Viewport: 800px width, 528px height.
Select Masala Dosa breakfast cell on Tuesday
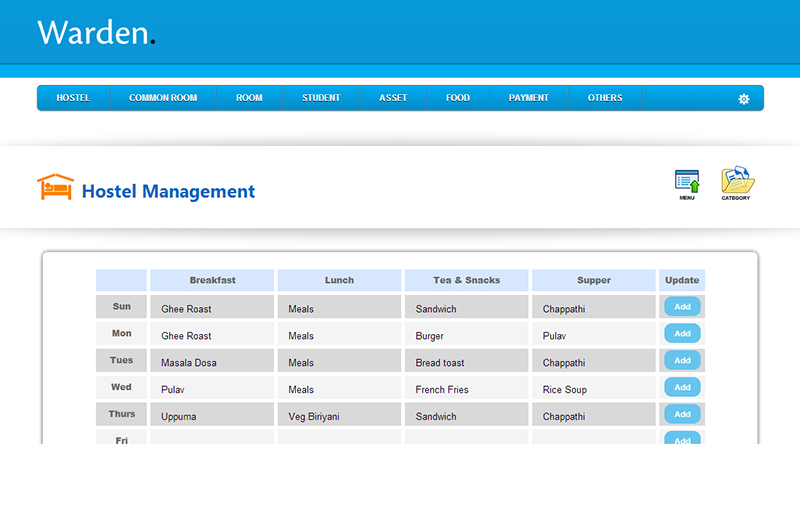coord(211,362)
